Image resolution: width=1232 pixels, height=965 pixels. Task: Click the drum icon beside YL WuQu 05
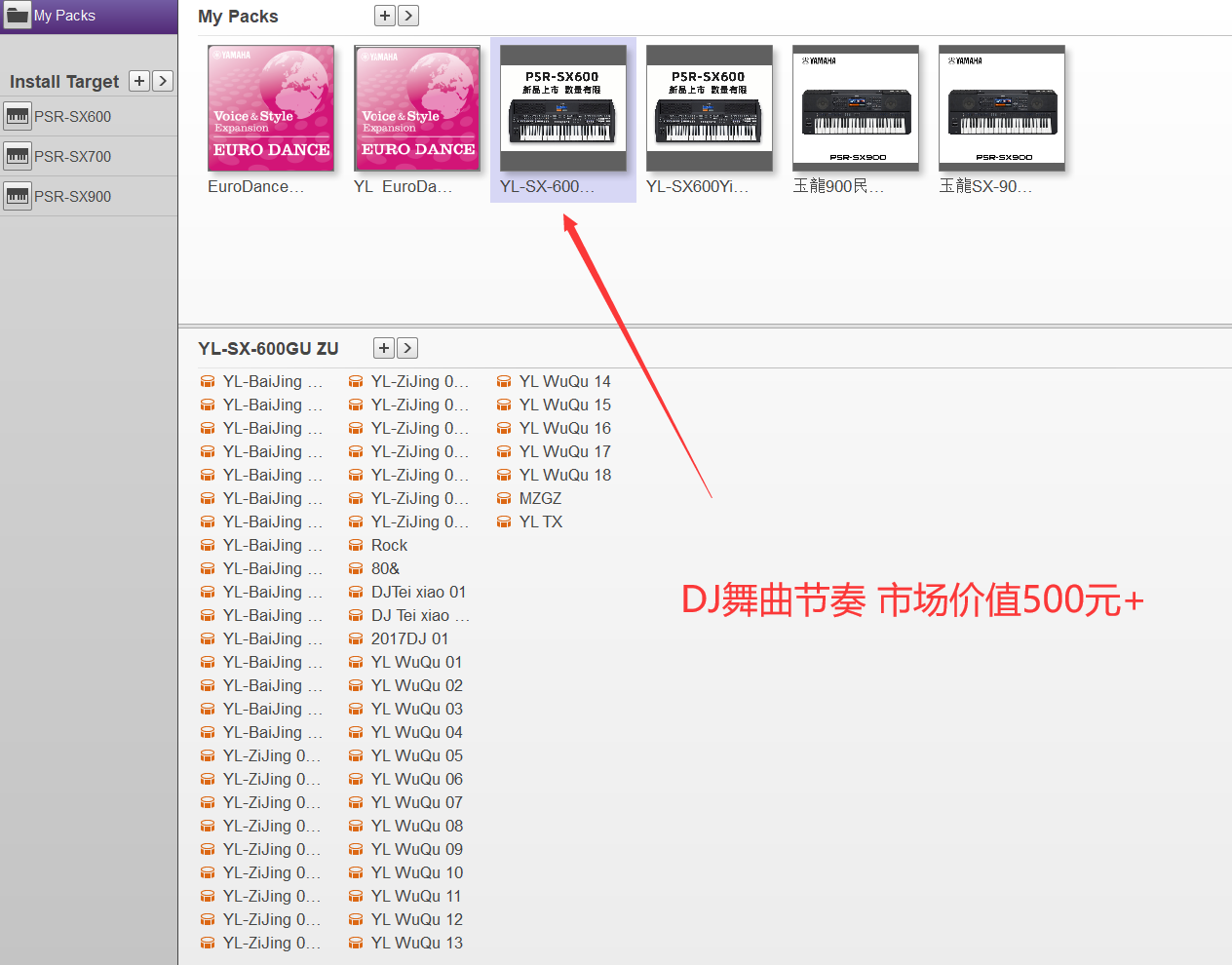click(356, 756)
